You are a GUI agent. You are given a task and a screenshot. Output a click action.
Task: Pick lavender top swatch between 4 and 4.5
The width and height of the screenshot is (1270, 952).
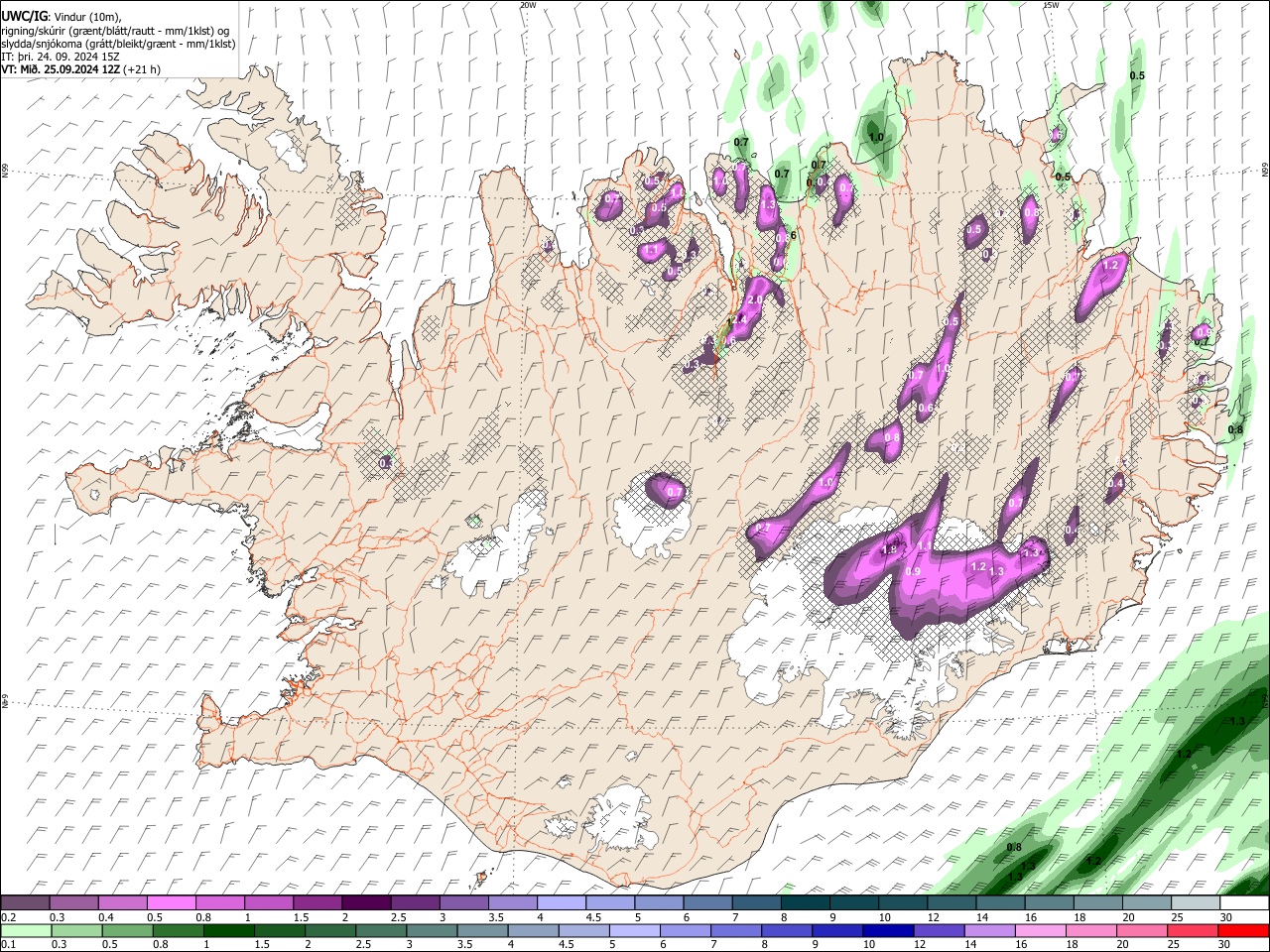[x=560, y=903]
